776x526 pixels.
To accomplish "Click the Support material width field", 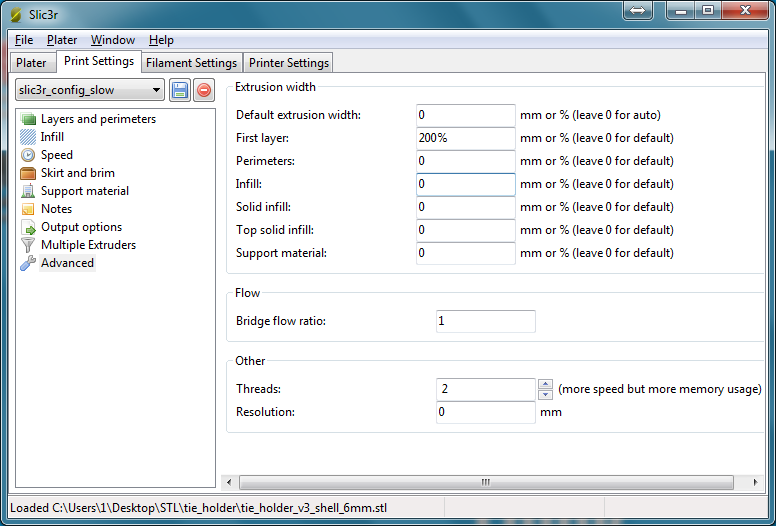I will pyautogui.click(x=466, y=253).
